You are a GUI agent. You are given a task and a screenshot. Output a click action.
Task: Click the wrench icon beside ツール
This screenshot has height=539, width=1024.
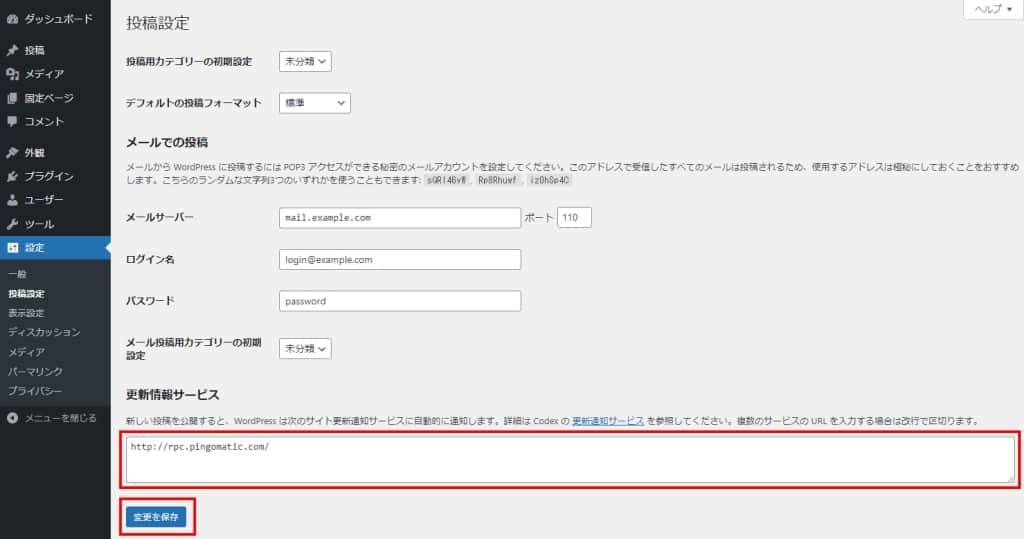coord(12,224)
